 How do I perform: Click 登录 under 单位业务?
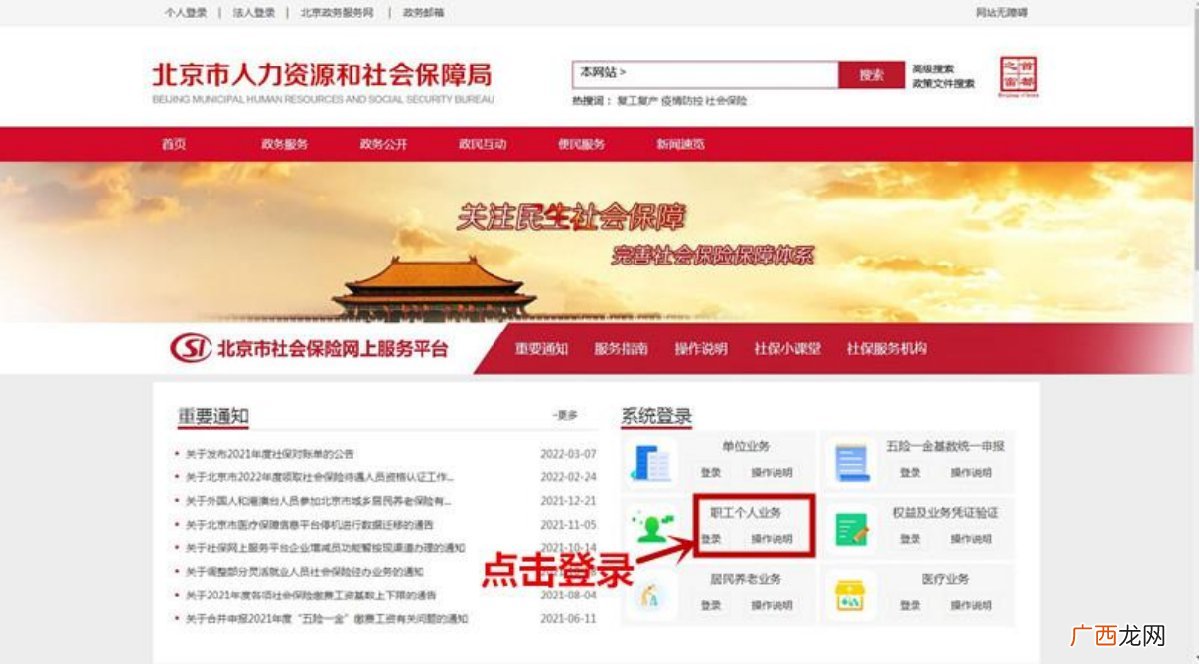[711, 473]
